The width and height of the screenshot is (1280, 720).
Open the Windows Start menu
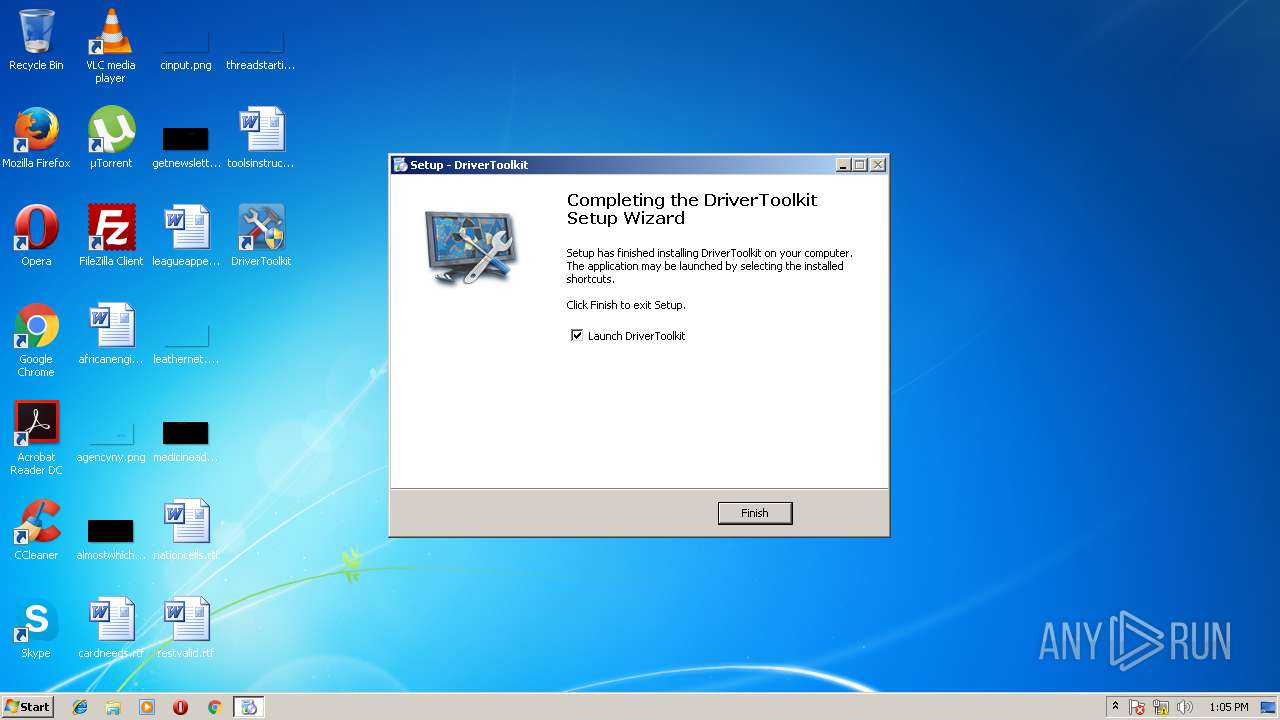pos(27,707)
